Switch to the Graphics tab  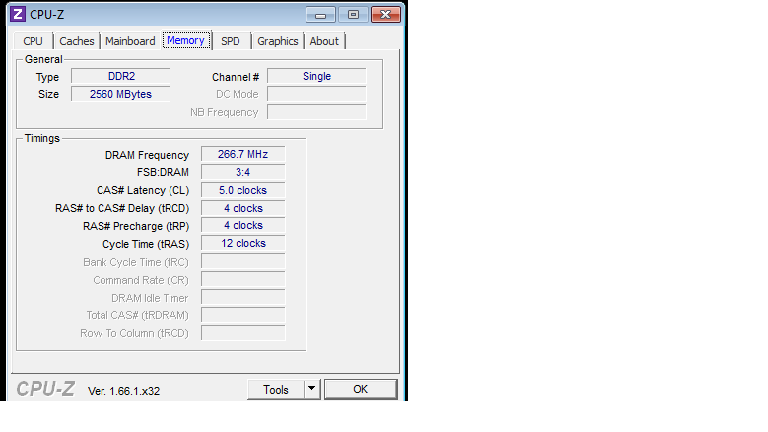point(278,41)
